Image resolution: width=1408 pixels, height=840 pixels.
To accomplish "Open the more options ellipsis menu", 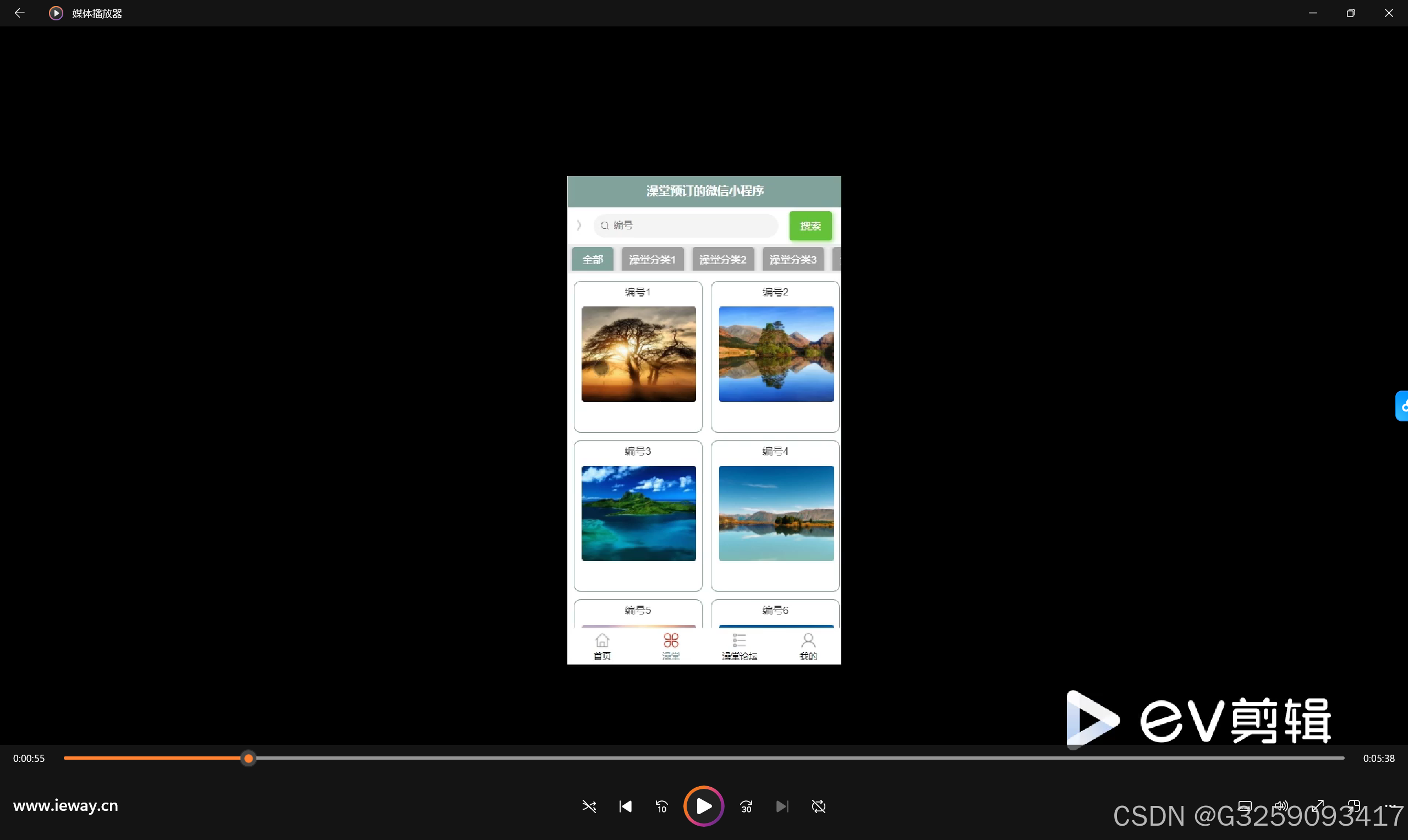I will 1390,805.
